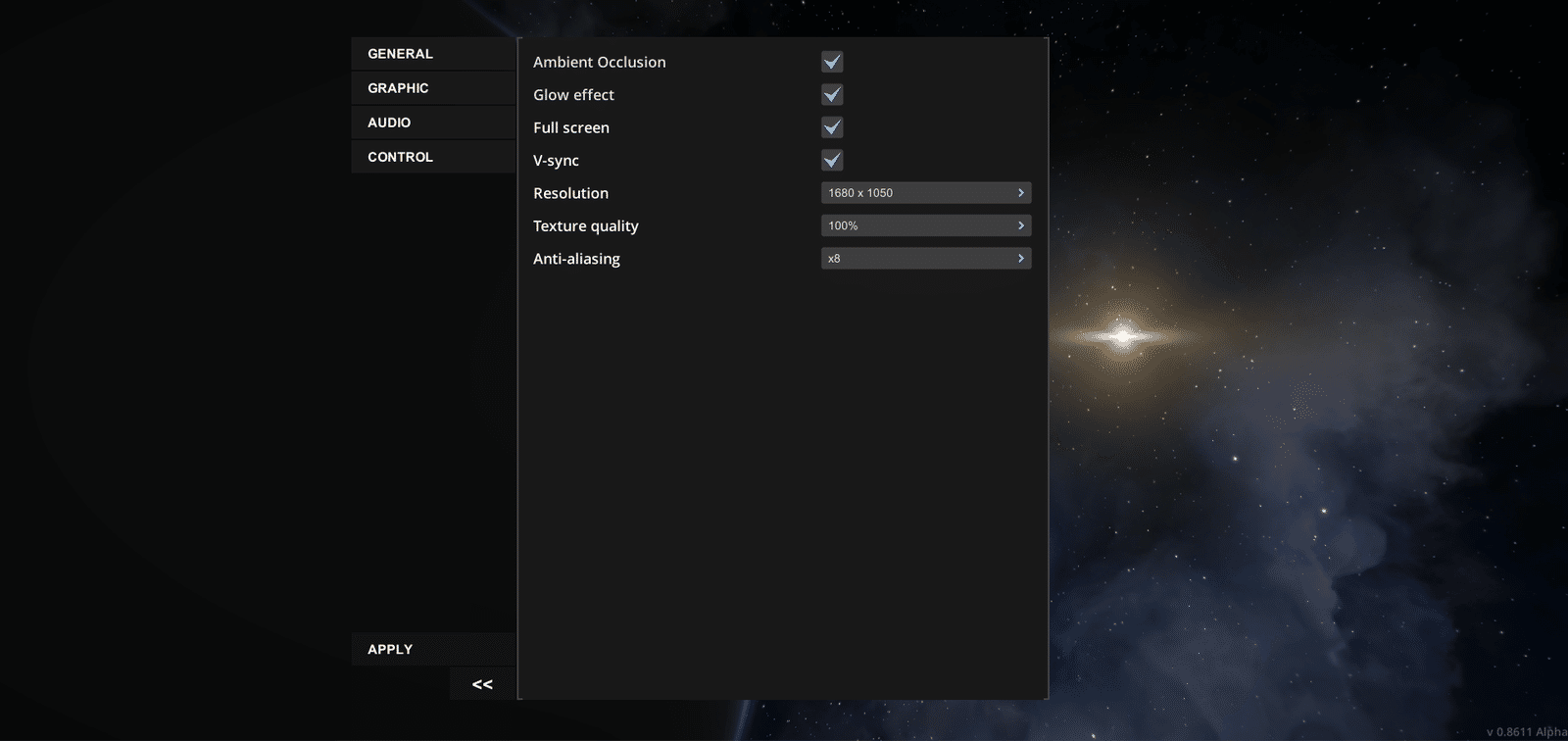Go back using the << button
1568x741 pixels.
[482, 684]
